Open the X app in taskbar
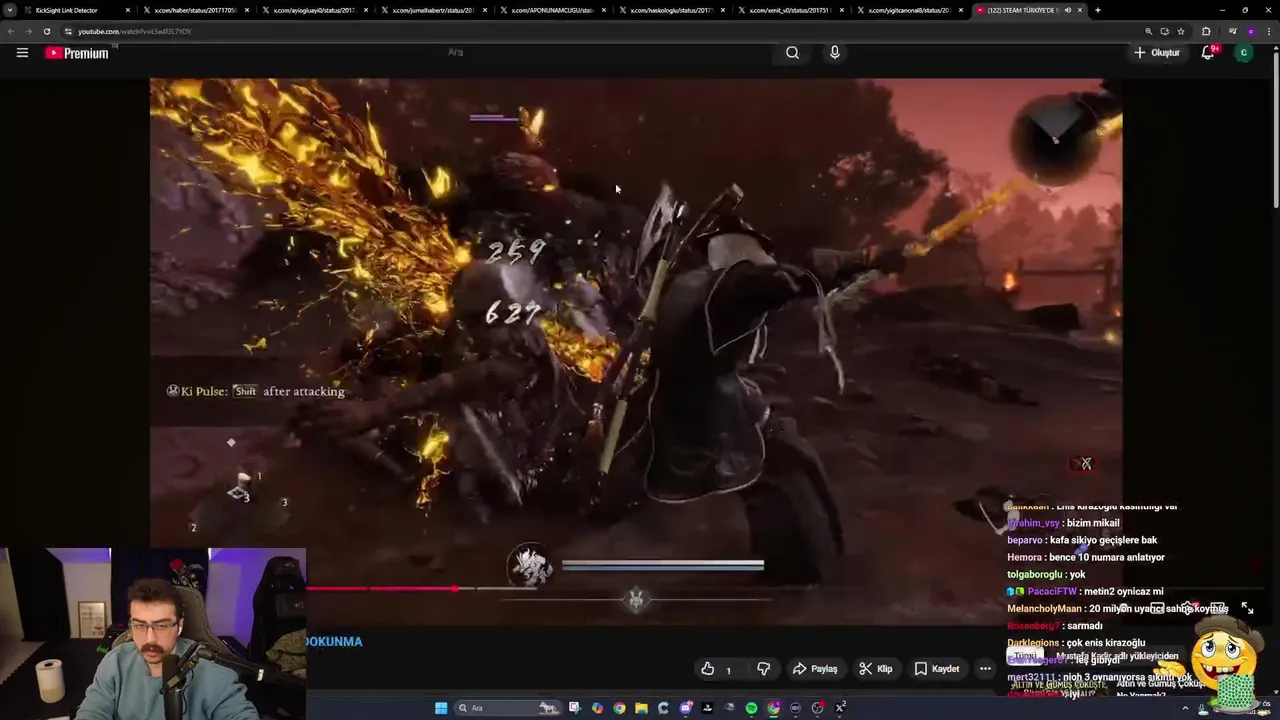Image resolution: width=1280 pixels, height=720 pixels. pyautogui.click(x=840, y=708)
